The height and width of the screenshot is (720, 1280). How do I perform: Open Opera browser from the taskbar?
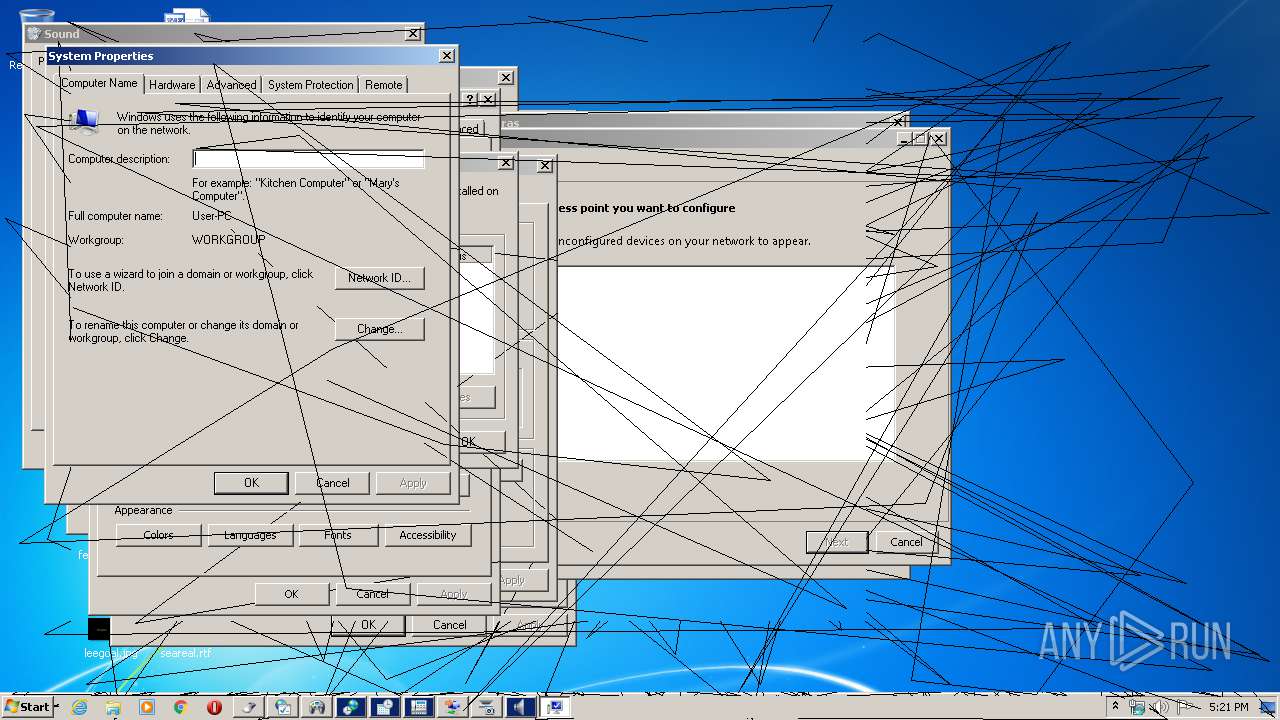[214, 707]
